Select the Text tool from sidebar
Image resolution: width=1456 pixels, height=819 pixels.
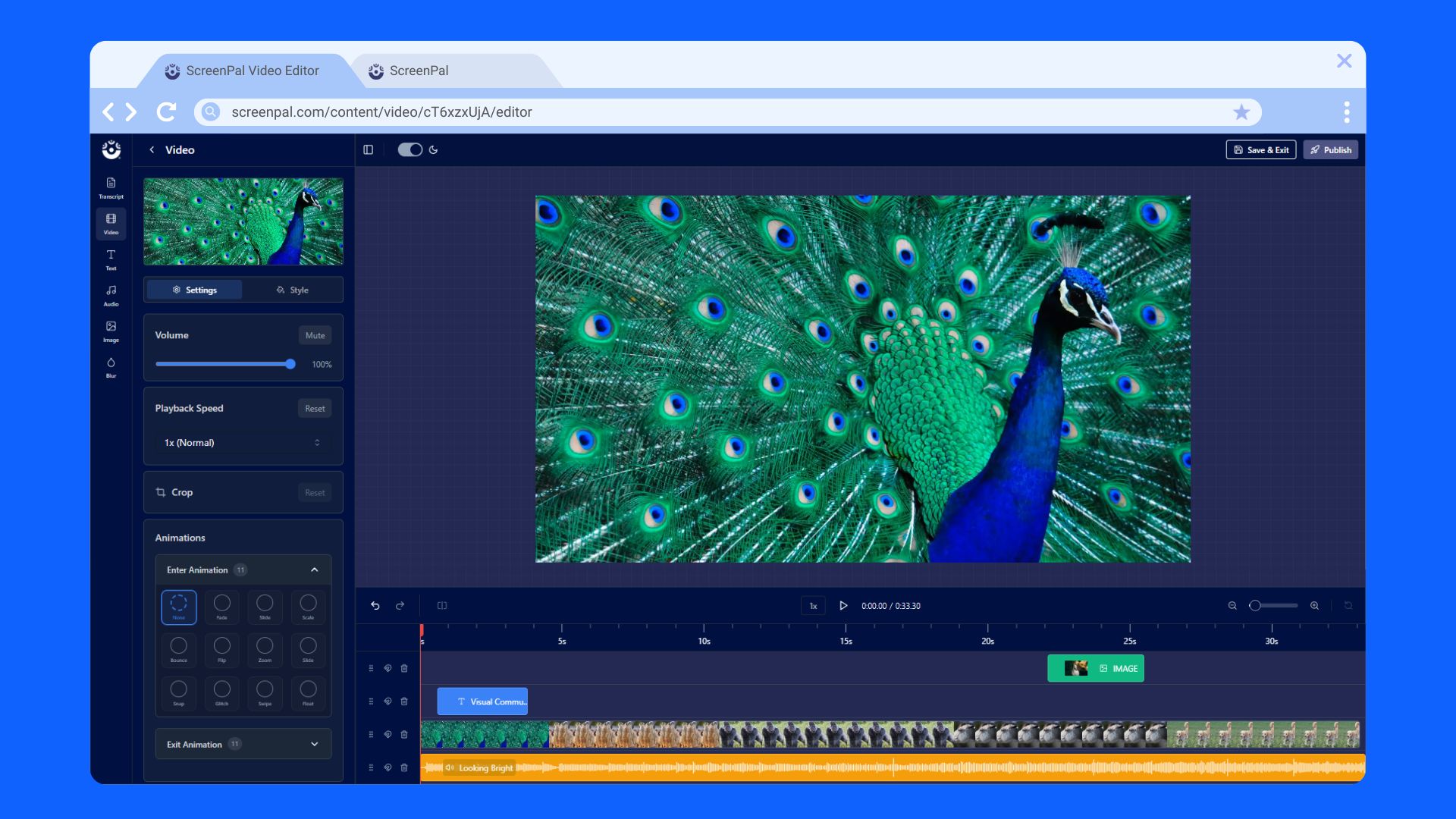[111, 258]
